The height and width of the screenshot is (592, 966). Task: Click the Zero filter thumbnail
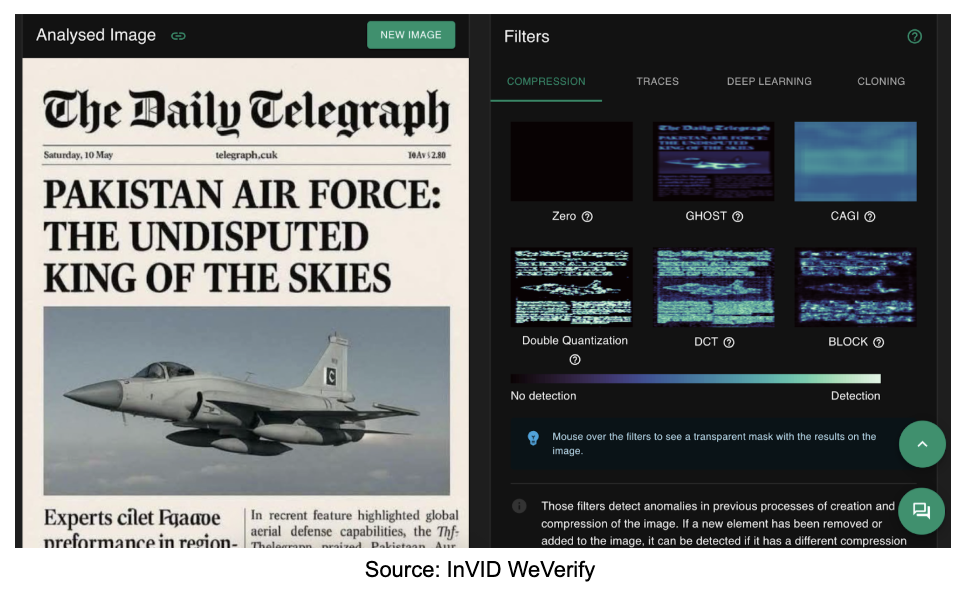coord(572,161)
